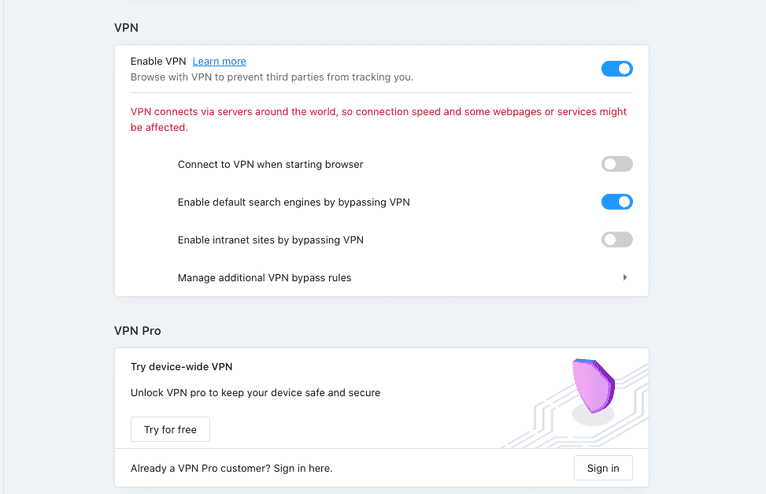Click "Enable intranet sites by bypassing VPN" label
The image size is (766, 494).
pyautogui.click(x=270, y=240)
